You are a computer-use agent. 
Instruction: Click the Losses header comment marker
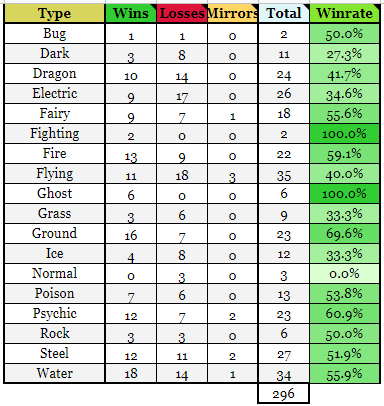[204, 7]
